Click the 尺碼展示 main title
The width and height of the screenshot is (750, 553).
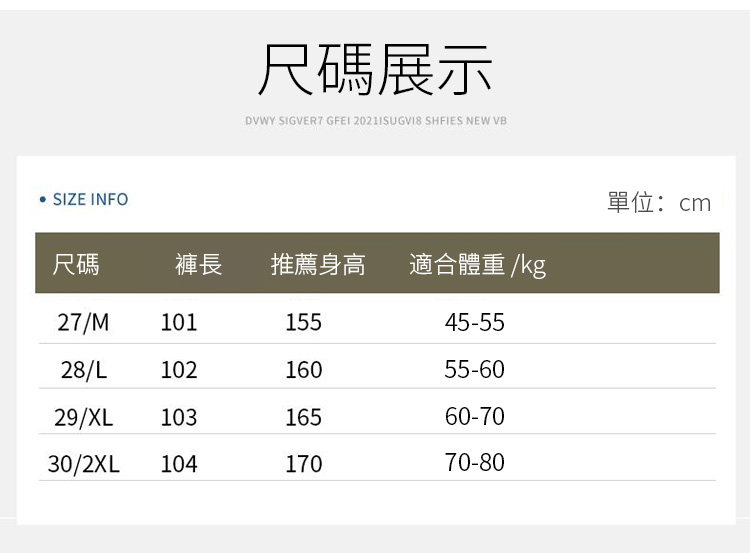375,69
